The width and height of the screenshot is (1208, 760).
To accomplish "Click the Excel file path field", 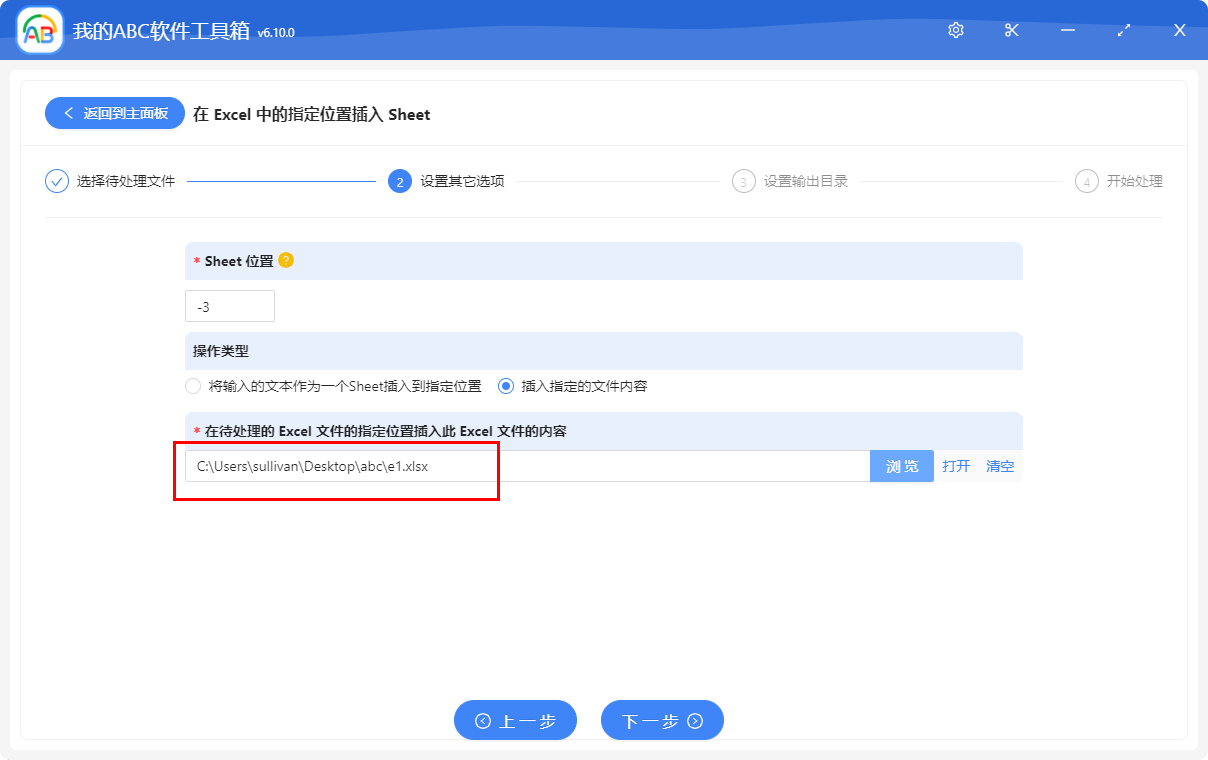I will click(528, 466).
